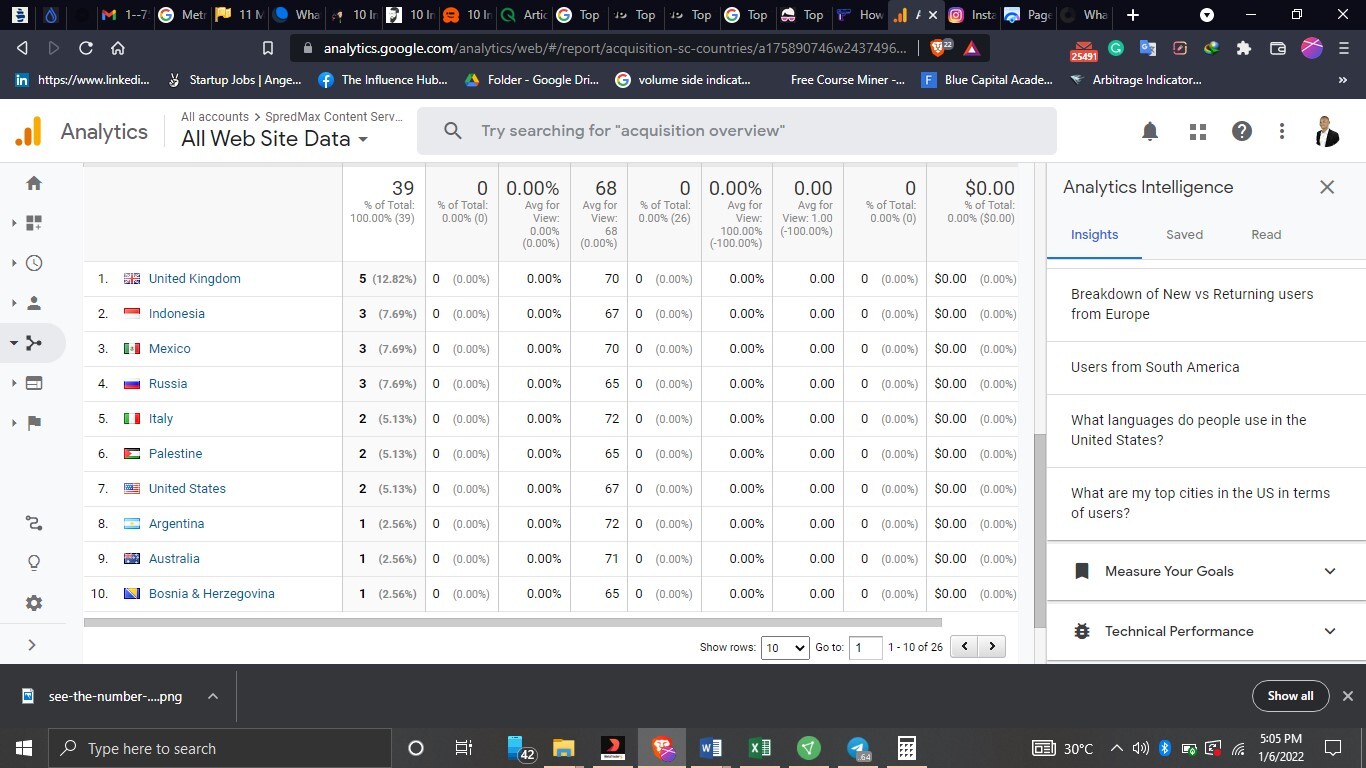Close the Analytics Intelligence panel

click(x=1327, y=187)
